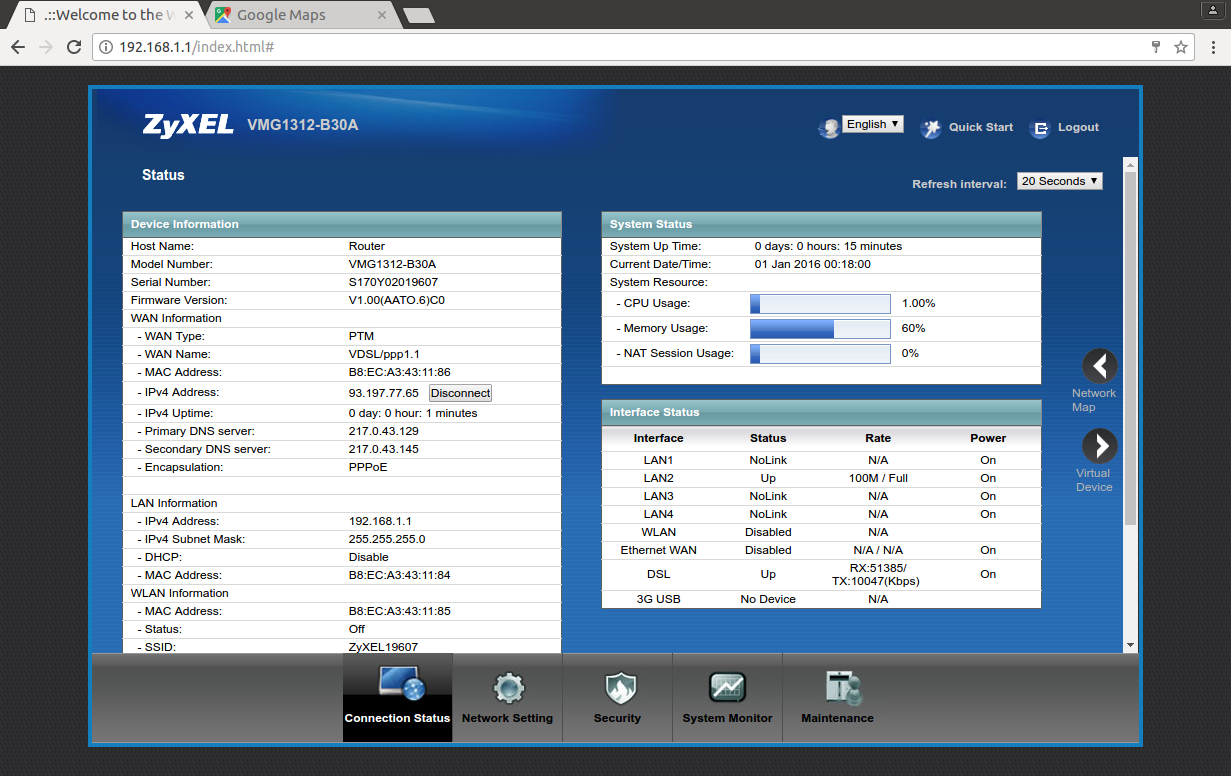Click WLAN MAC address B8:EC:A3:43:11:85
Image resolution: width=1231 pixels, height=776 pixels.
(x=399, y=611)
